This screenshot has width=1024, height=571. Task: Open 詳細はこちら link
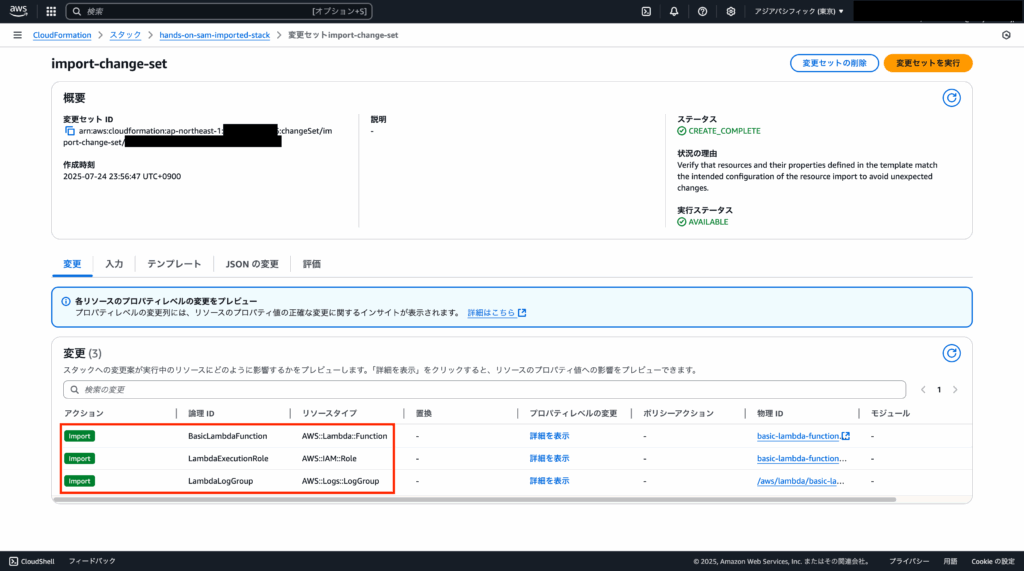pos(496,313)
